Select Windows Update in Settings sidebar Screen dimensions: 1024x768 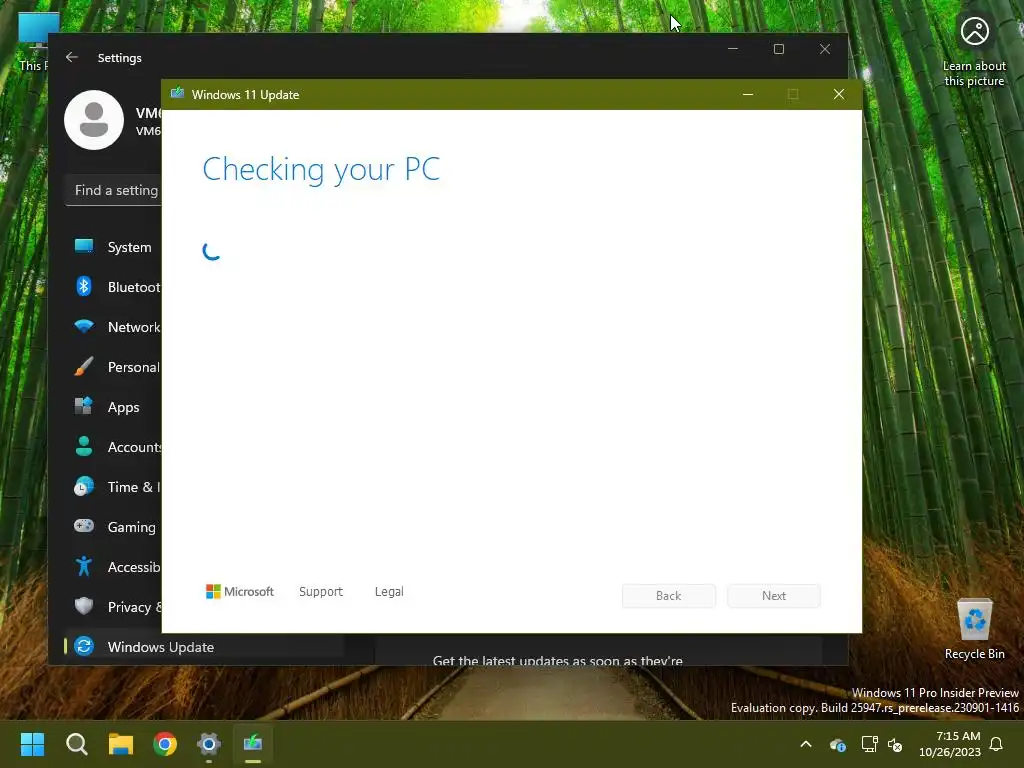click(204, 647)
